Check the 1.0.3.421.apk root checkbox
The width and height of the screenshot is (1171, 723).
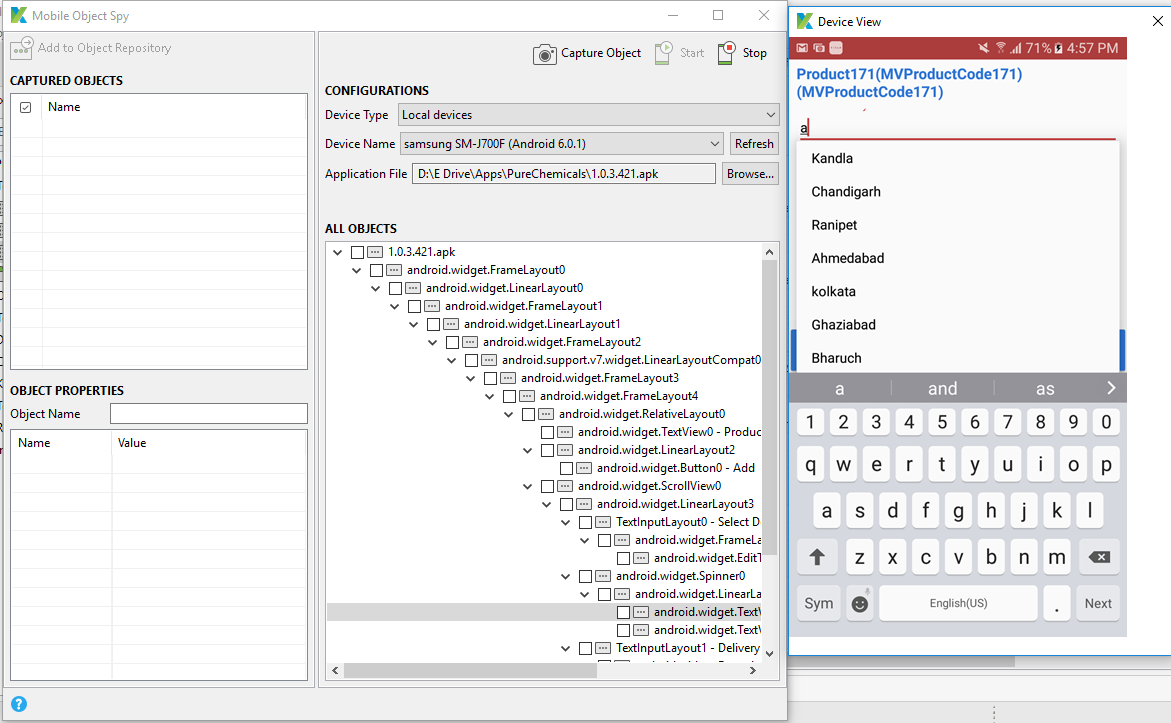[357, 252]
